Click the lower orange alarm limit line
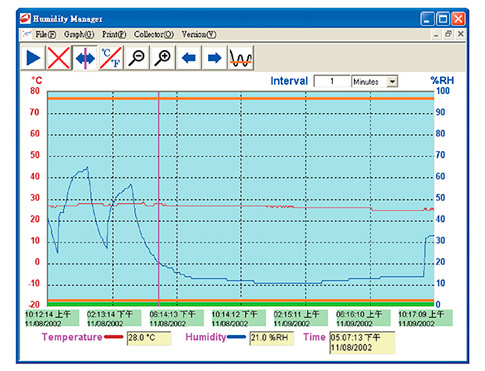The image size is (485, 371). [241, 301]
